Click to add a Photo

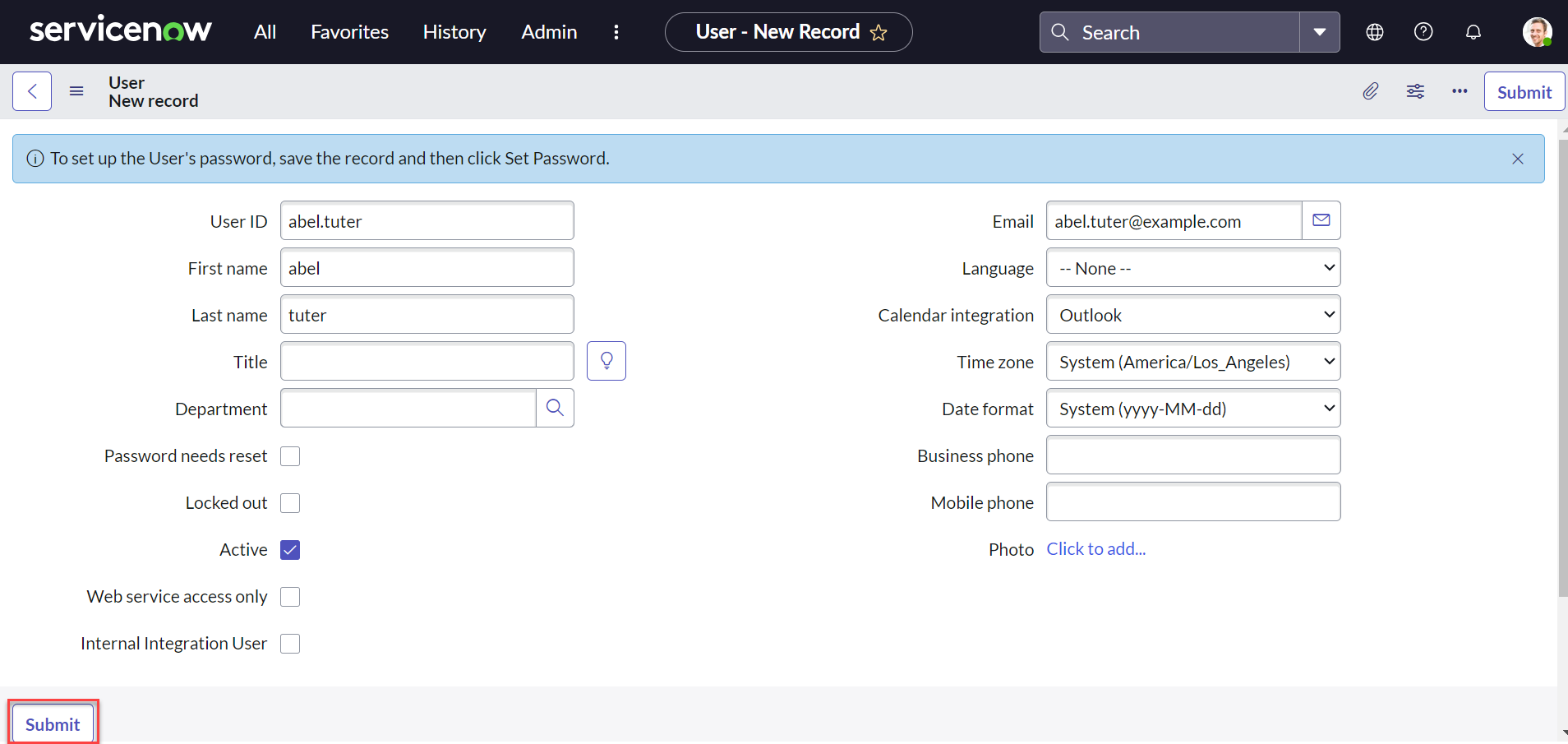[x=1095, y=548]
